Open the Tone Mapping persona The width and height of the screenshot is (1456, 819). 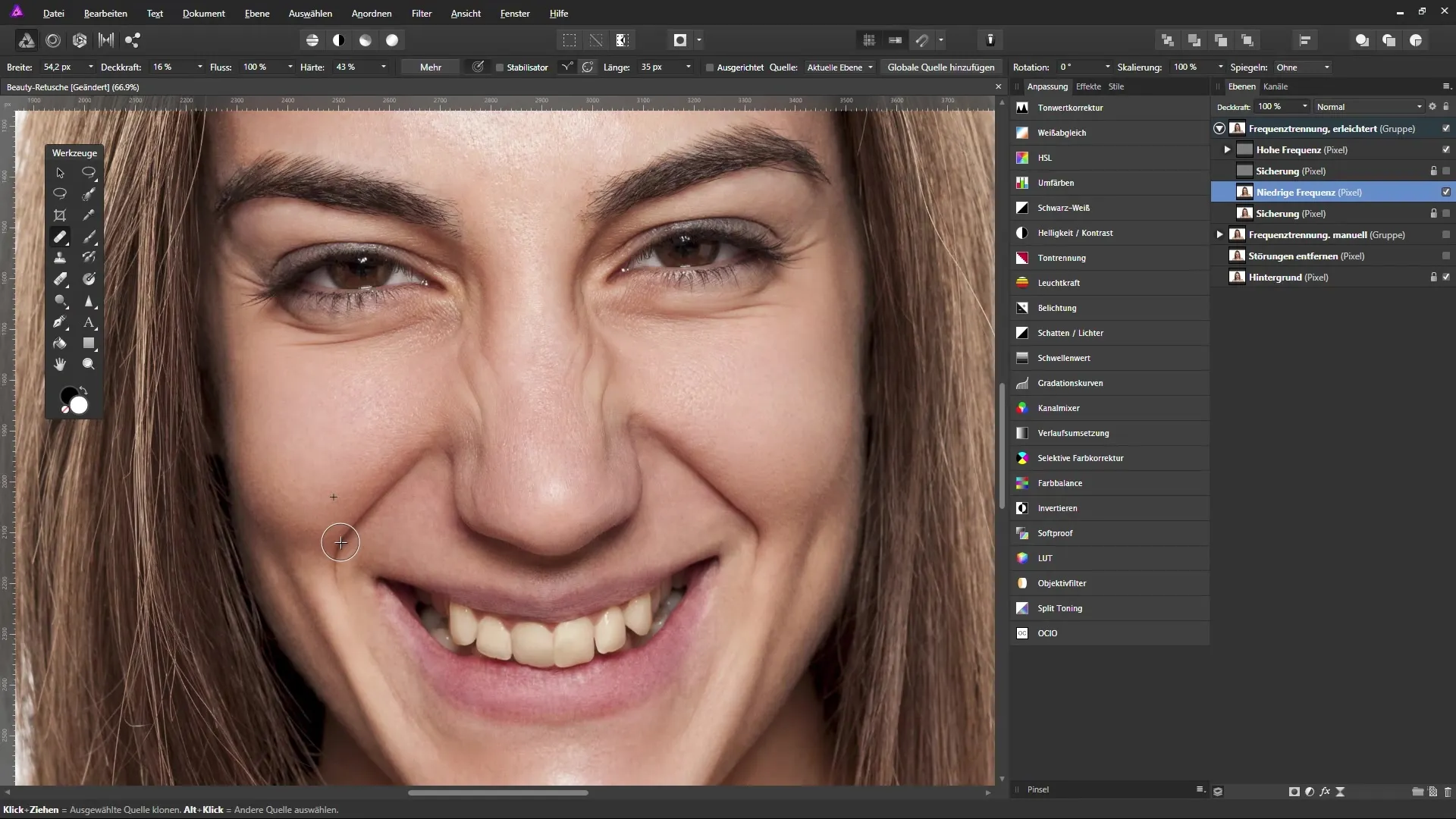coord(106,40)
